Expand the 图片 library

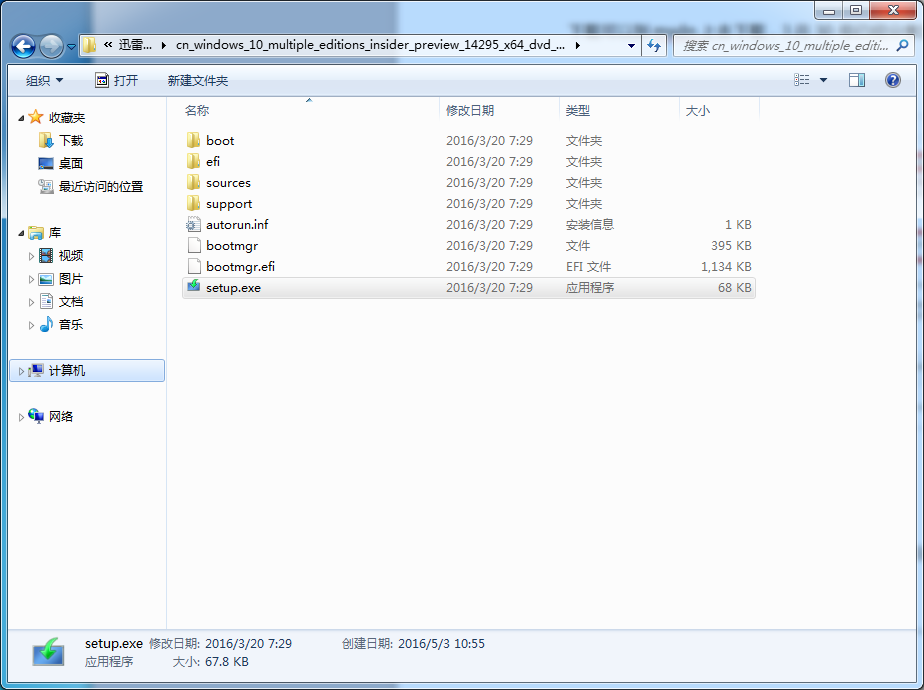tap(31, 279)
